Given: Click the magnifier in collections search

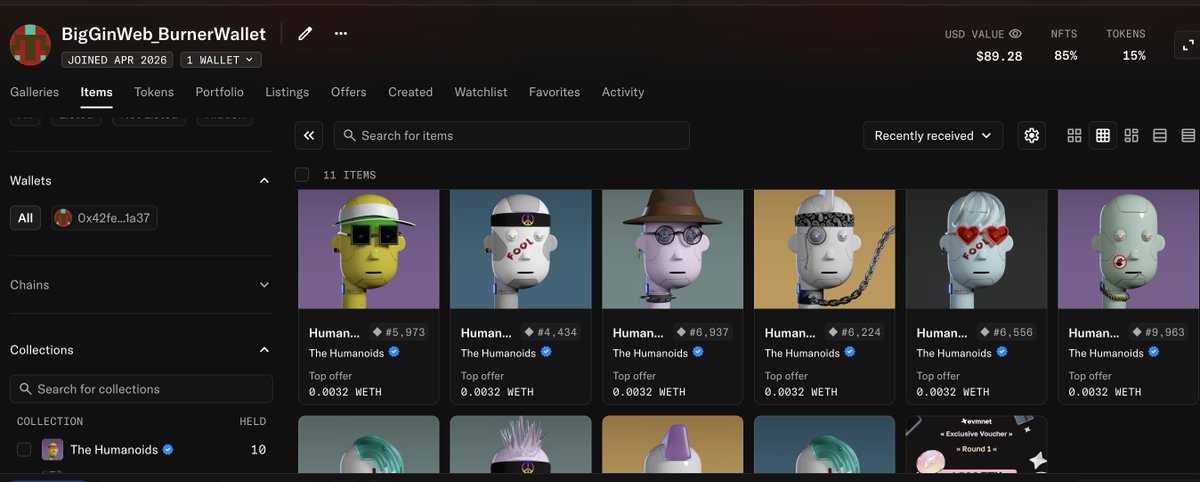Looking at the screenshot, I should coord(25,389).
